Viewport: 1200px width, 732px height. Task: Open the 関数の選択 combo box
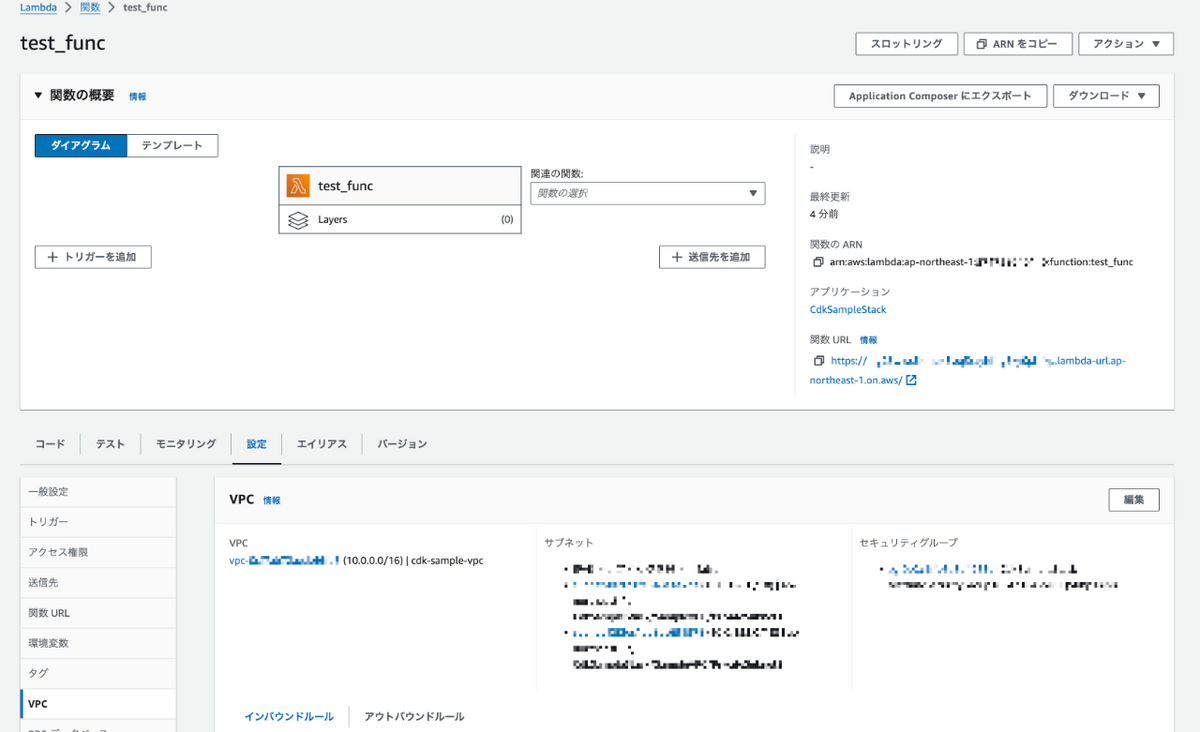click(x=647, y=193)
